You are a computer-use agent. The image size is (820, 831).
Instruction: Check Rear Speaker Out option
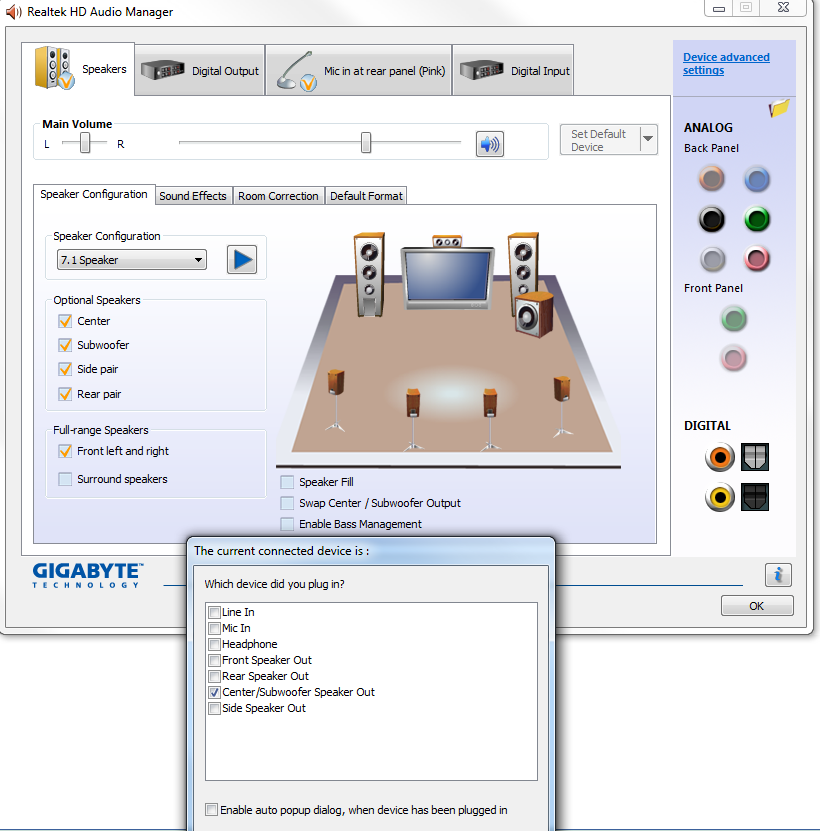[x=214, y=676]
